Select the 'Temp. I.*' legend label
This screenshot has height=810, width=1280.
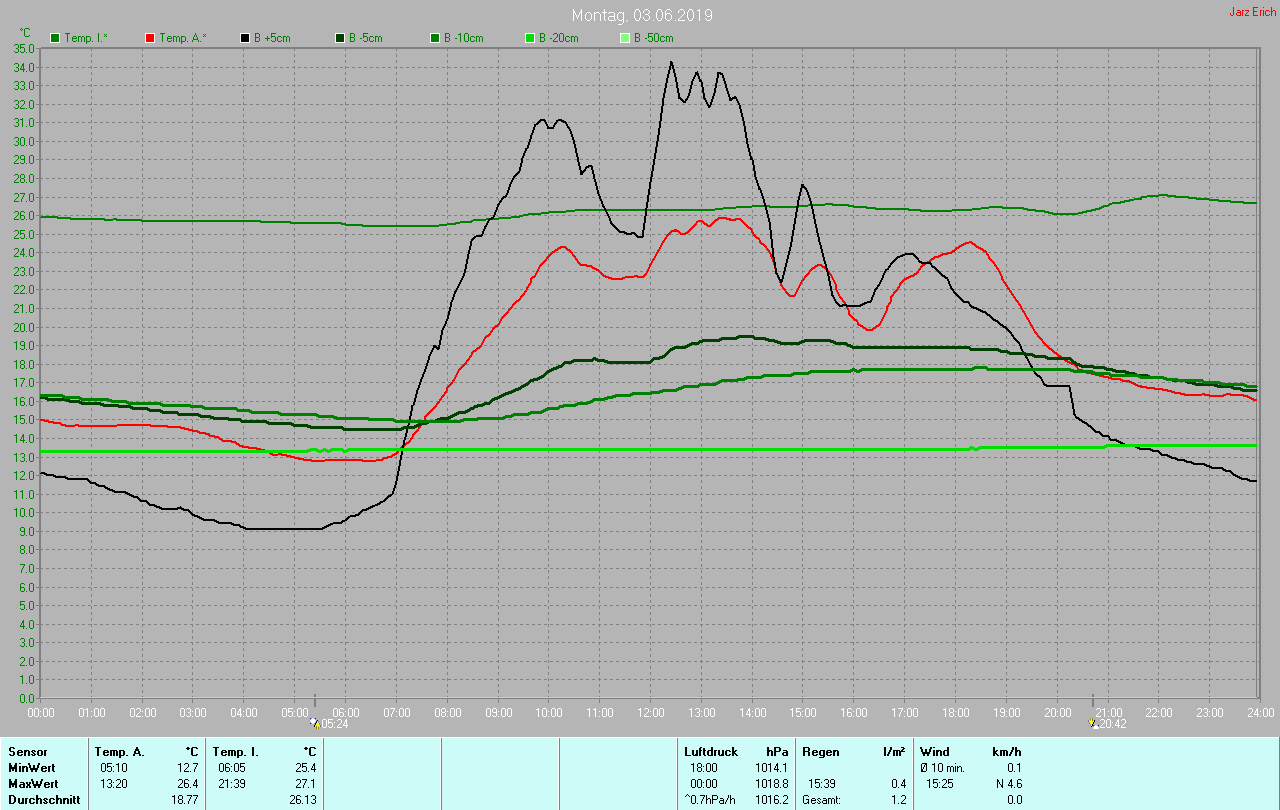point(86,38)
